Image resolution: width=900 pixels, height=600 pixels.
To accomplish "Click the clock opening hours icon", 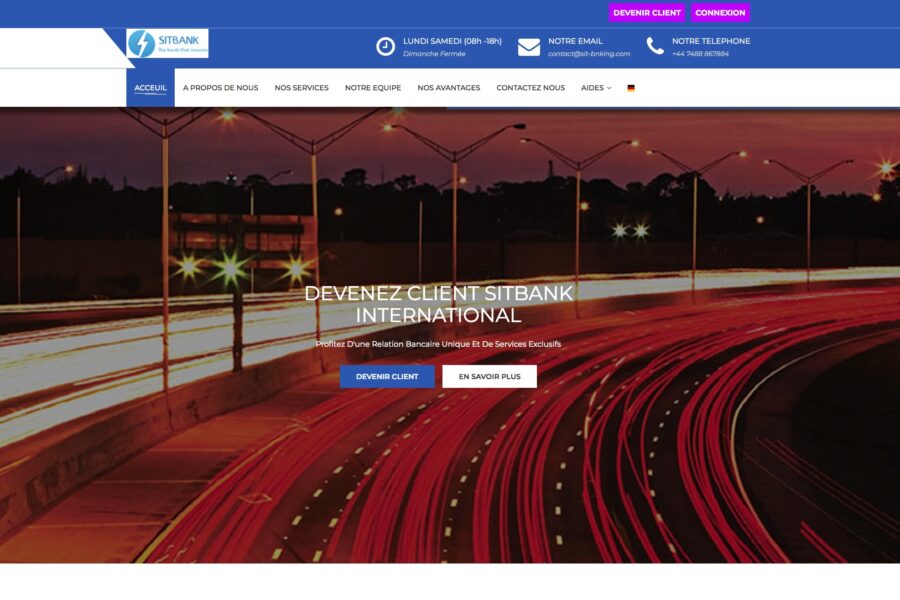I will click(385, 47).
